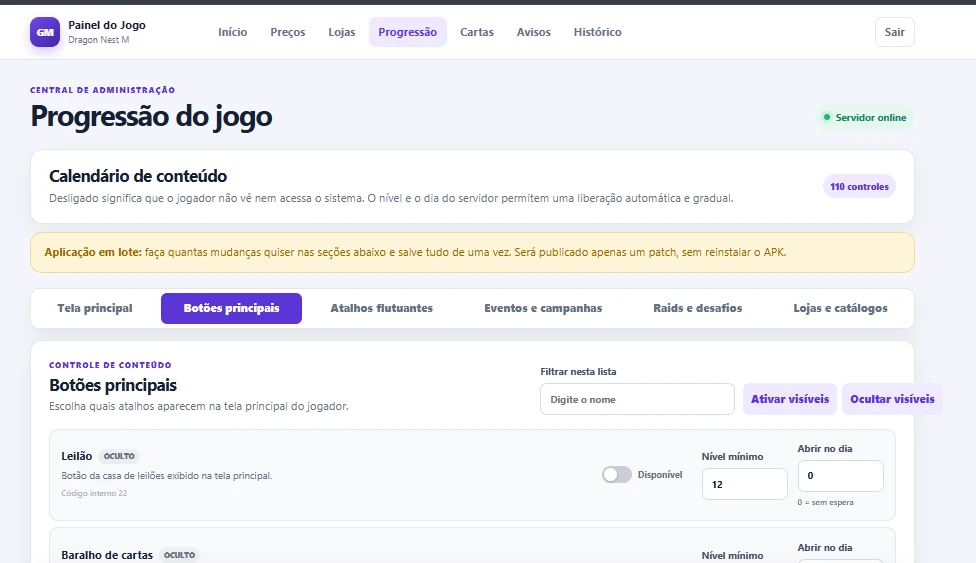The height and width of the screenshot is (563, 976).
Task: Edit Leilão Abrir no dia field
Action: point(840,476)
